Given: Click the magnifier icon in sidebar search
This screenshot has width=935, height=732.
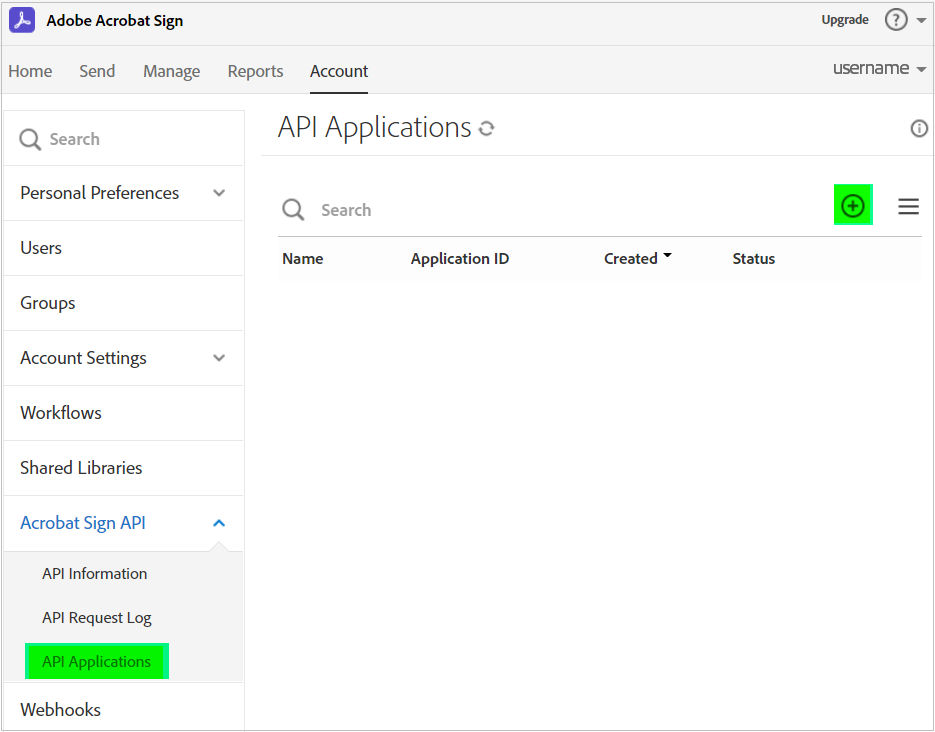Looking at the screenshot, I should [x=31, y=139].
